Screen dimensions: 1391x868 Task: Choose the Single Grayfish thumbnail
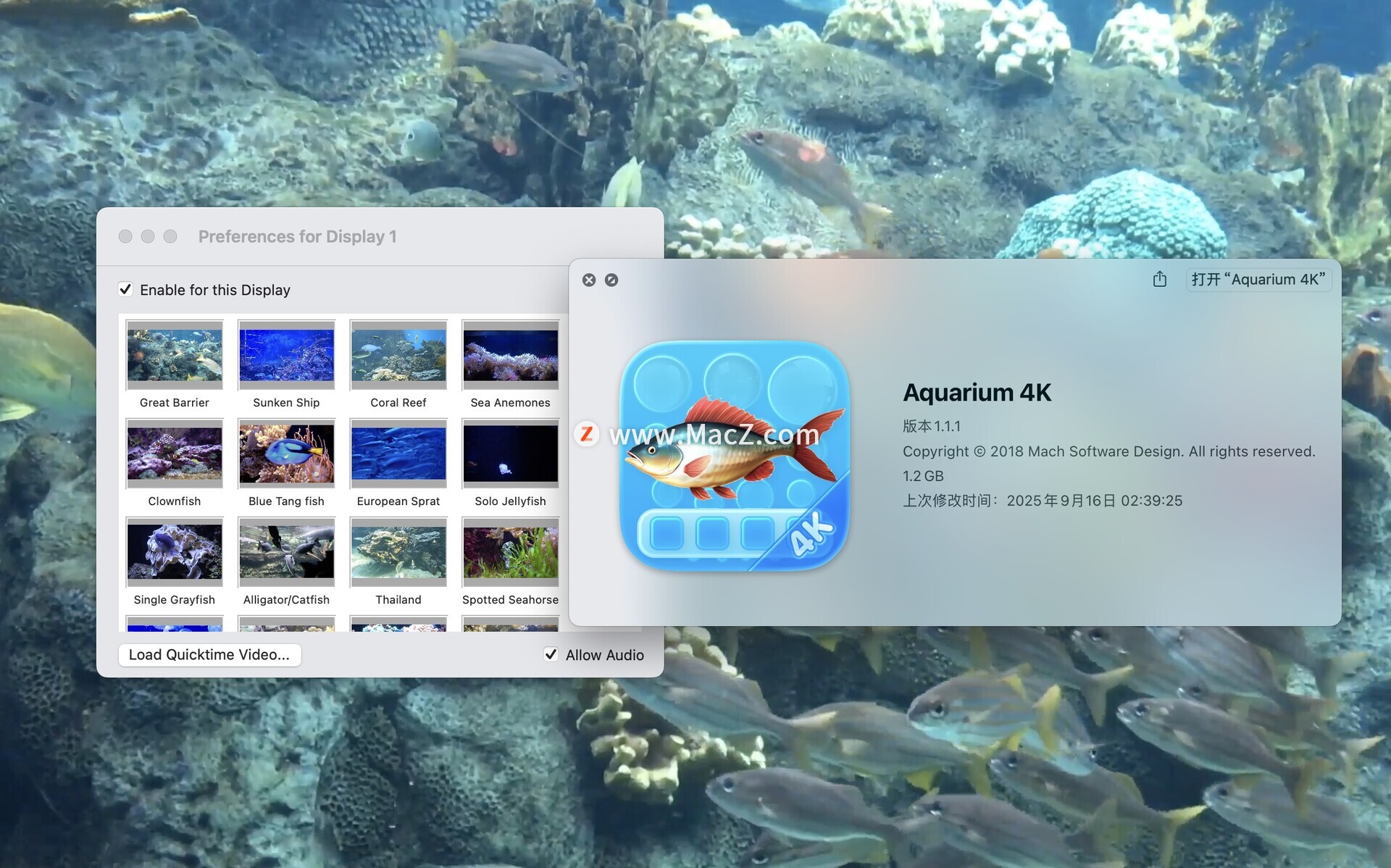coord(175,552)
